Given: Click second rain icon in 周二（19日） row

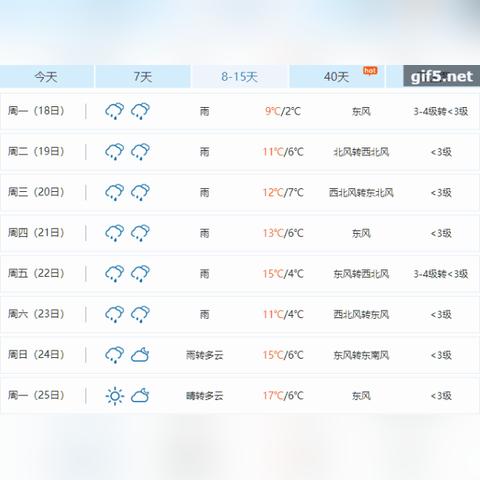Looking at the screenshot, I should pyautogui.click(x=140, y=152).
